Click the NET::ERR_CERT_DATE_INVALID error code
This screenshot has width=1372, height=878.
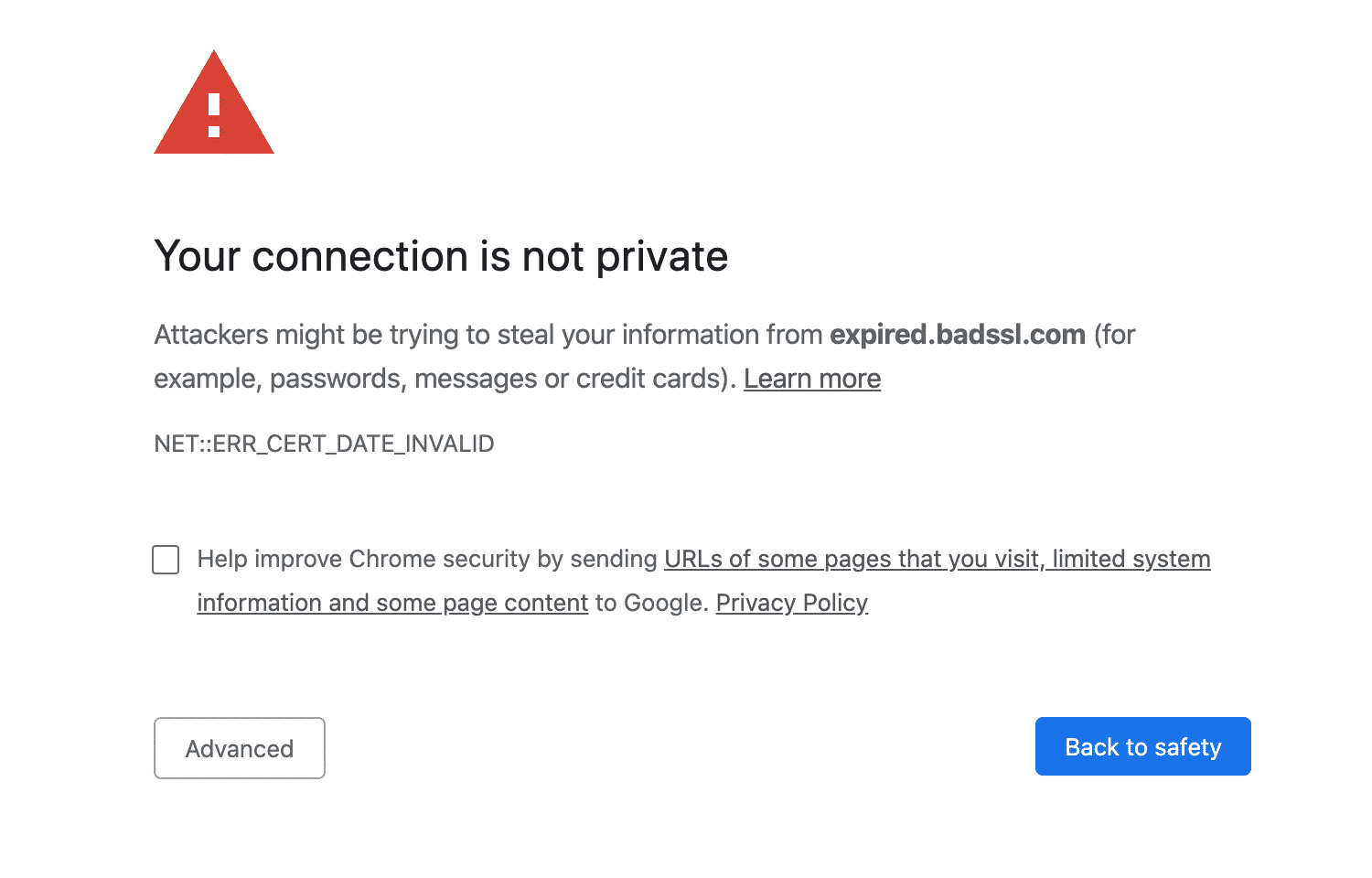(324, 444)
